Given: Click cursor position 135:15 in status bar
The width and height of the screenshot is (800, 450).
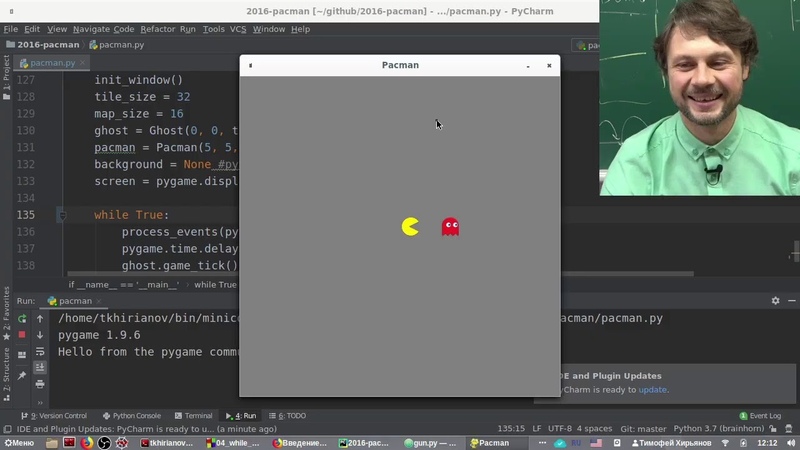Looking at the screenshot, I should coord(511,429).
